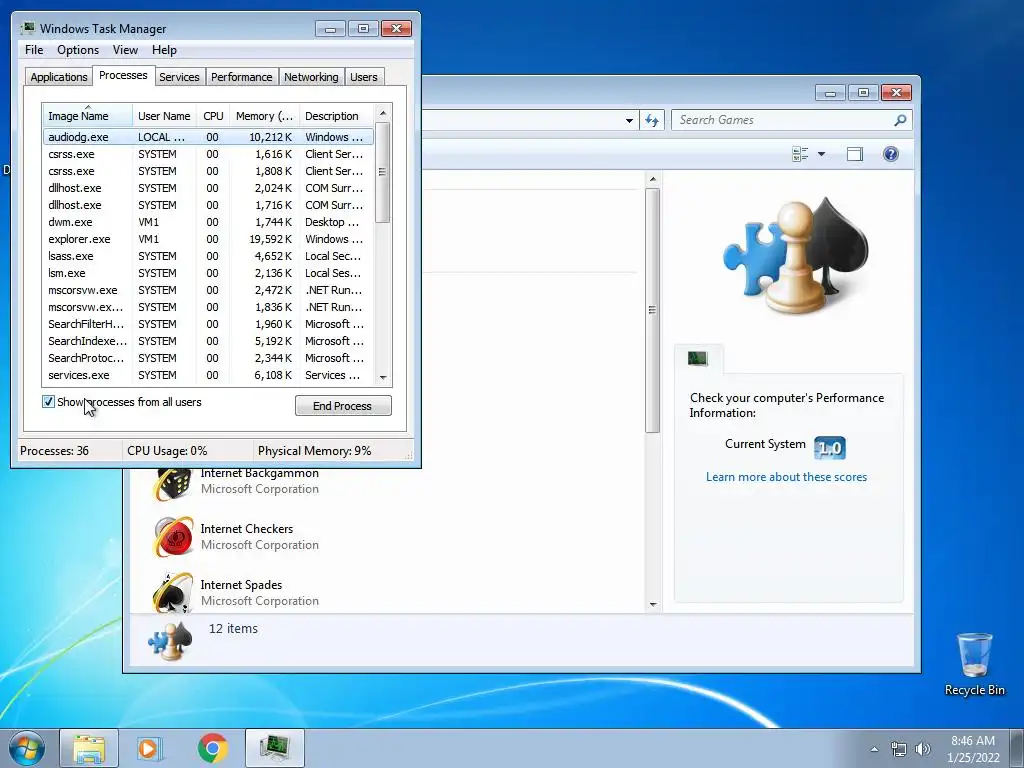Open the Recycle Bin on the desktop
The height and width of the screenshot is (768, 1024).
click(x=974, y=664)
